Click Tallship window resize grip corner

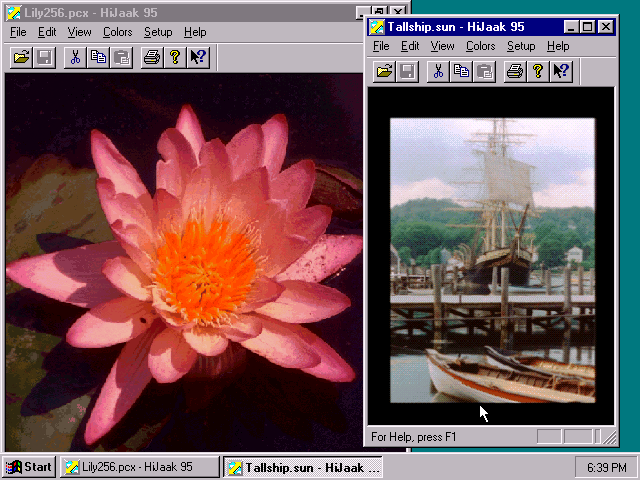click(x=610, y=437)
